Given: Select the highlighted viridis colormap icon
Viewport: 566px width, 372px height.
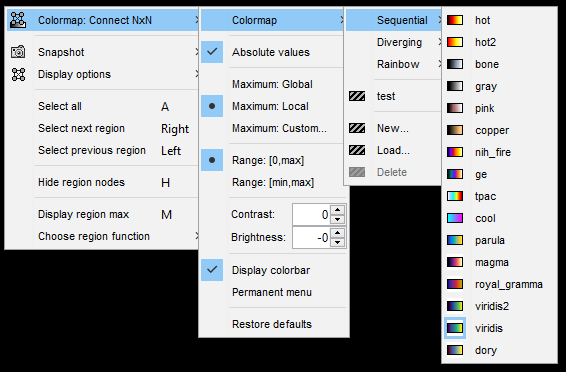Looking at the screenshot, I should tap(455, 328).
